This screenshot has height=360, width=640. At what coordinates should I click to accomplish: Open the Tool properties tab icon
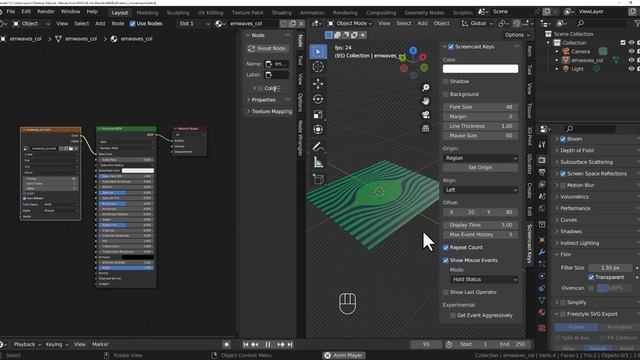(x=542, y=144)
